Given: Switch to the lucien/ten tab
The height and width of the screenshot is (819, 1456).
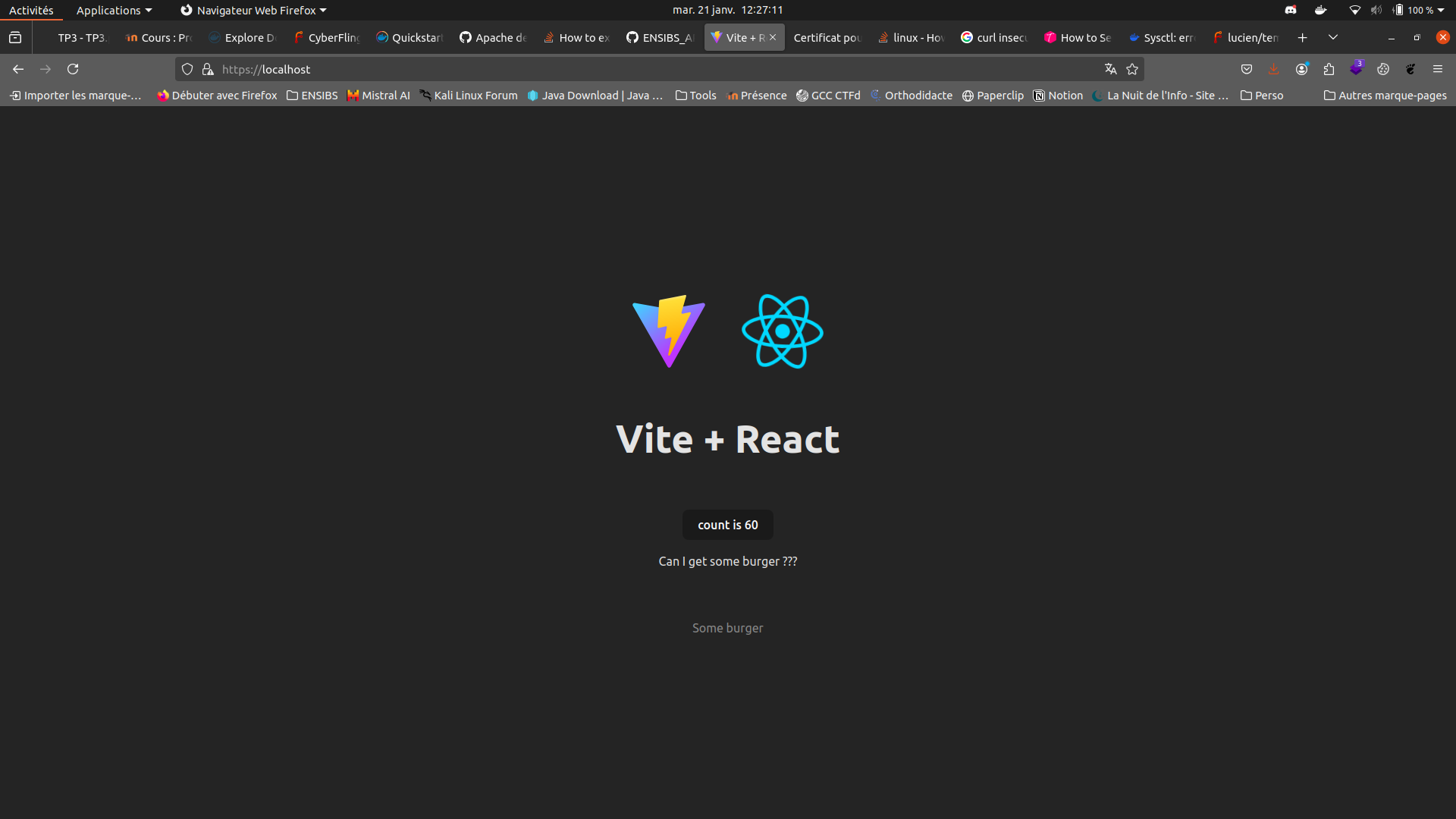Looking at the screenshot, I should [1244, 37].
